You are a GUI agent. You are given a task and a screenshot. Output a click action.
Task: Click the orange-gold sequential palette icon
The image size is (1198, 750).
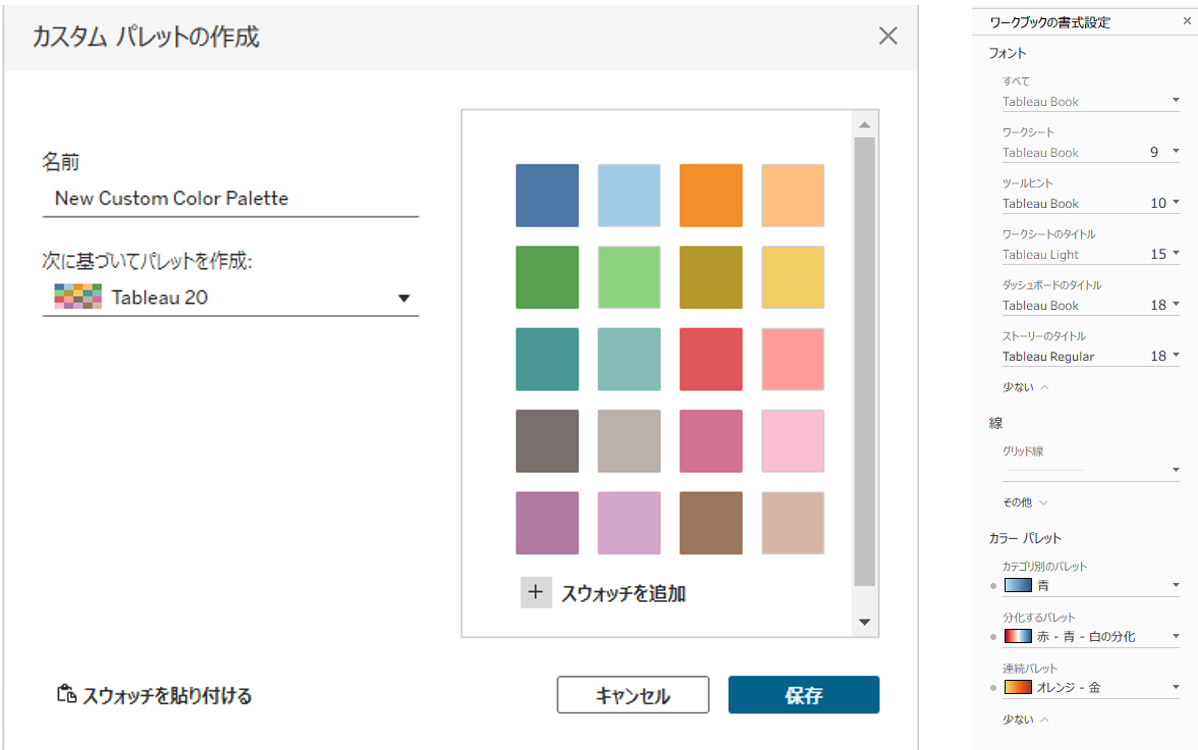pyautogui.click(x=1017, y=687)
